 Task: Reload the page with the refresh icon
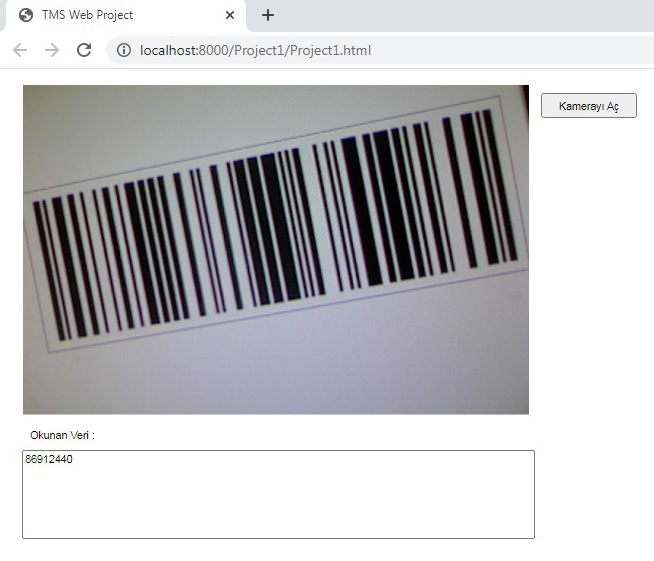[x=84, y=50]
